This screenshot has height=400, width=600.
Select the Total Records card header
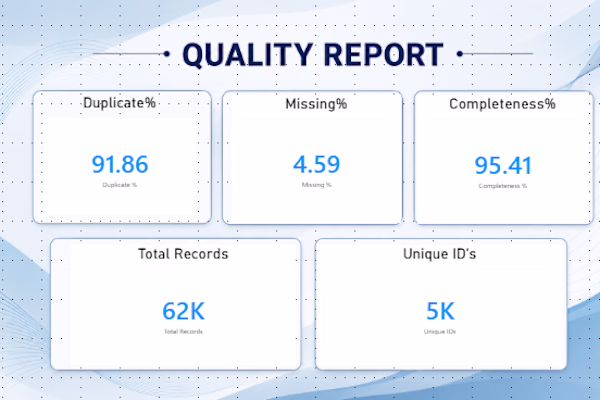pos(183,254)
